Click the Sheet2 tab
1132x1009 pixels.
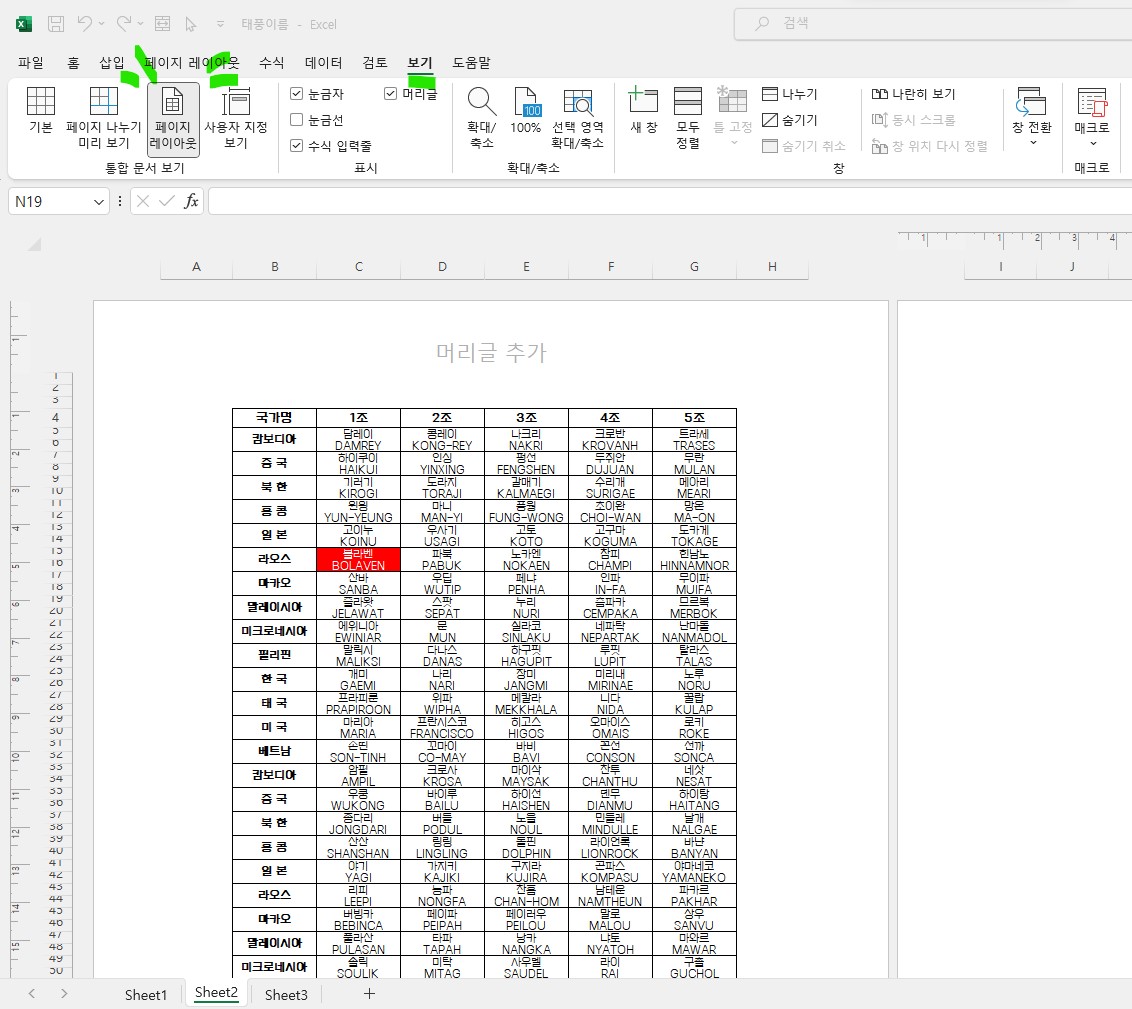click(x=216, y=993)
